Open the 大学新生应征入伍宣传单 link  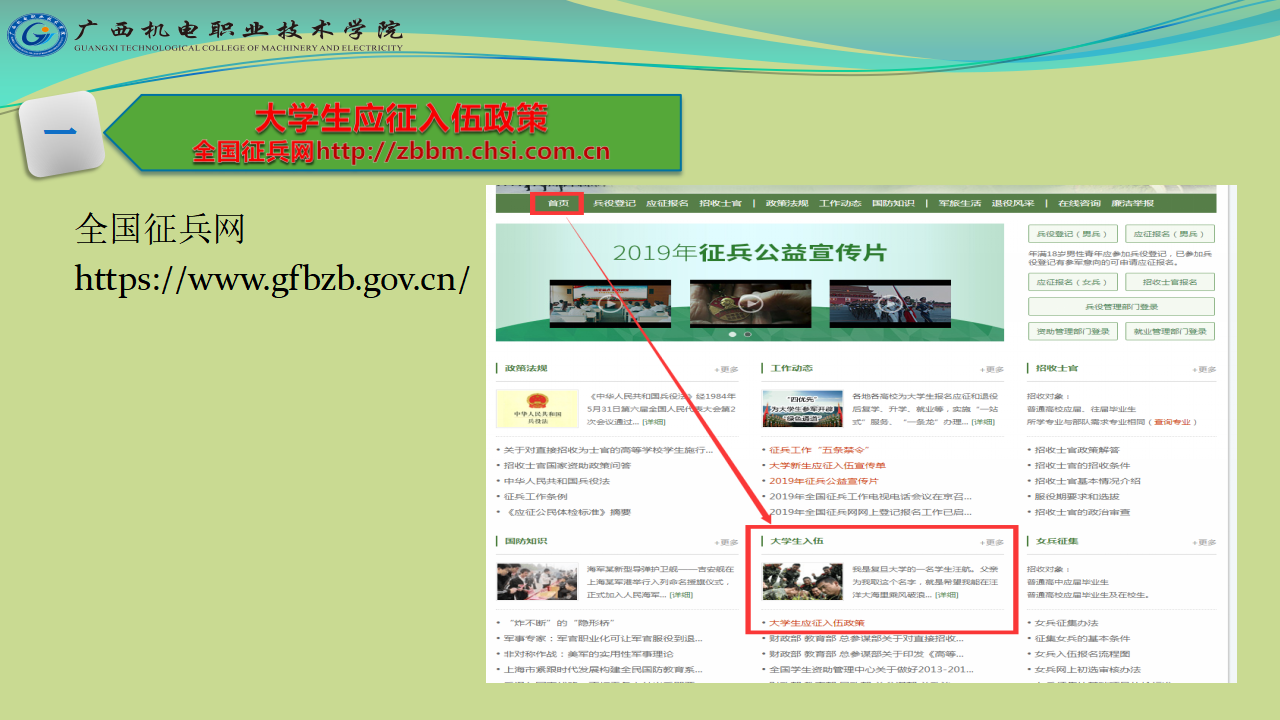tap(827, 466)
